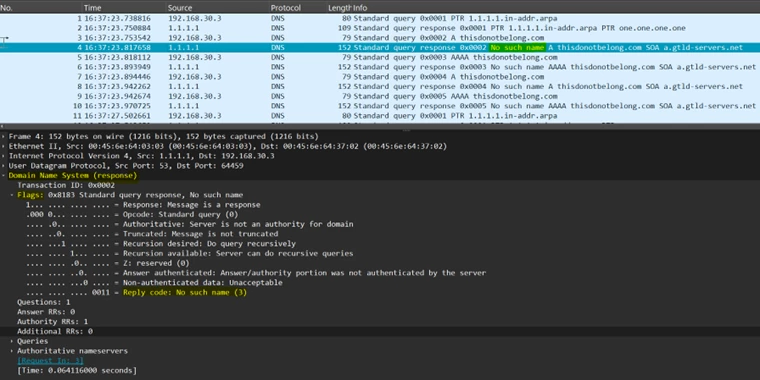Open the Request In: 3 link
The width and height of the screenshot is (760, 380).
point(50,361)
